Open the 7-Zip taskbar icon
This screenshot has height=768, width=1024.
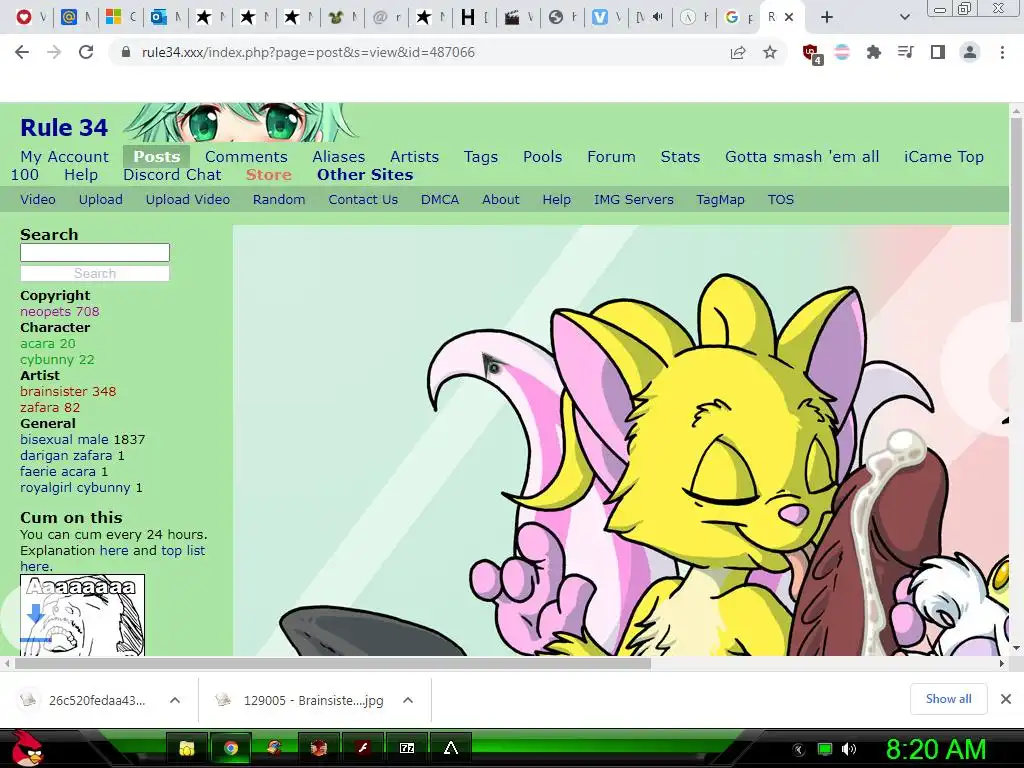[x=407, y=748]
